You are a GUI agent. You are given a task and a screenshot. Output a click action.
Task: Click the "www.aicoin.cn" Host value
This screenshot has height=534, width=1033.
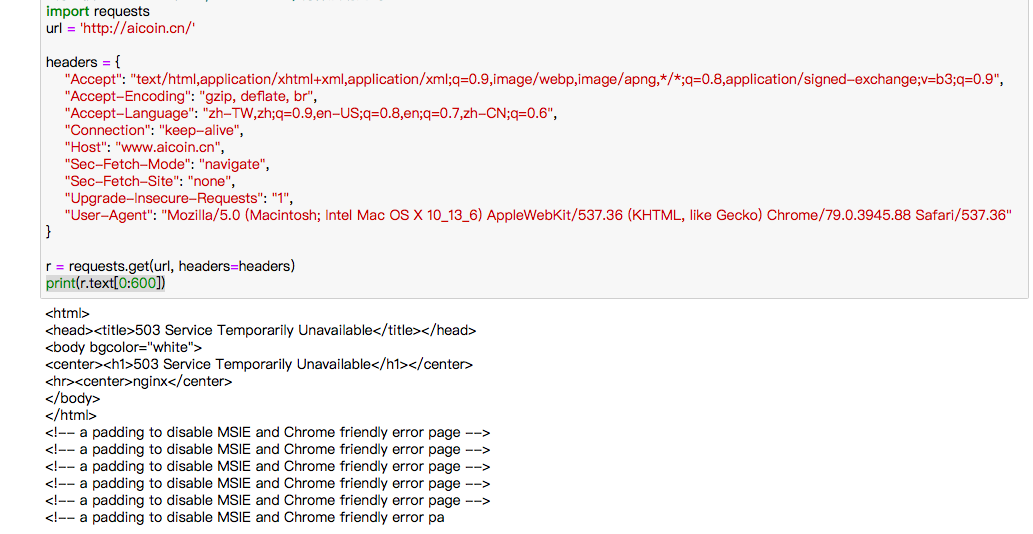(169, 147)
